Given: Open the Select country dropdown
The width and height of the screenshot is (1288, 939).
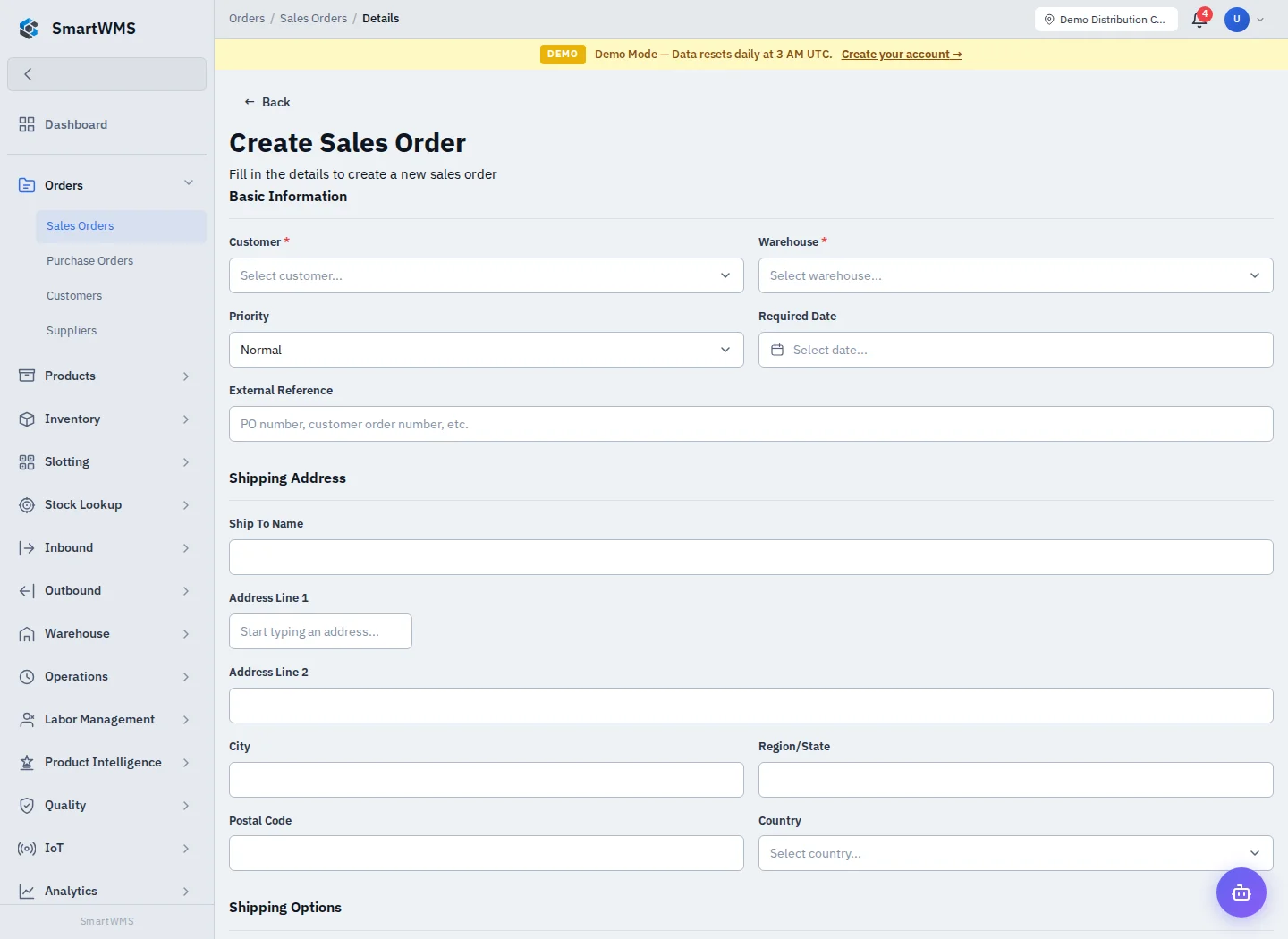Looking at the screenshot, I should [x=1016, y=853].
